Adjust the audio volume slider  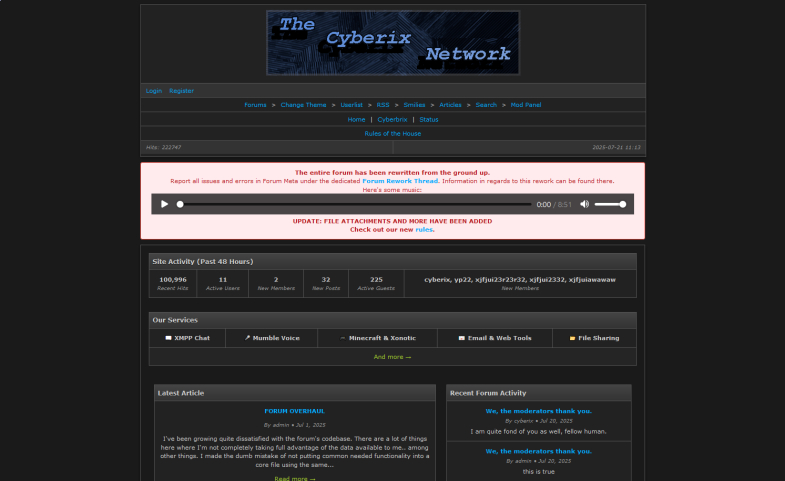610,204
